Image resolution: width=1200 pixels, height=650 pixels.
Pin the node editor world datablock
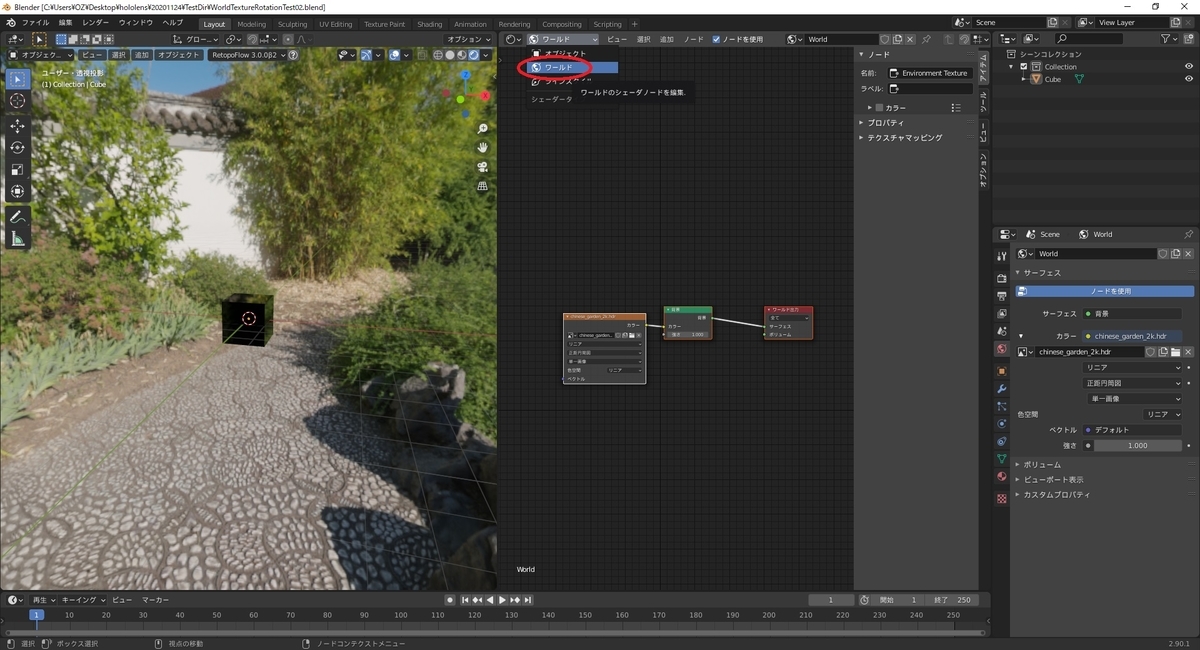(926, 39)
